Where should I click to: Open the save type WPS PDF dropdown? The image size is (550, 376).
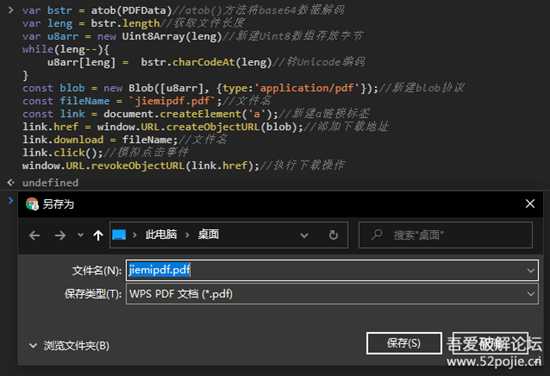click(332, 294)
